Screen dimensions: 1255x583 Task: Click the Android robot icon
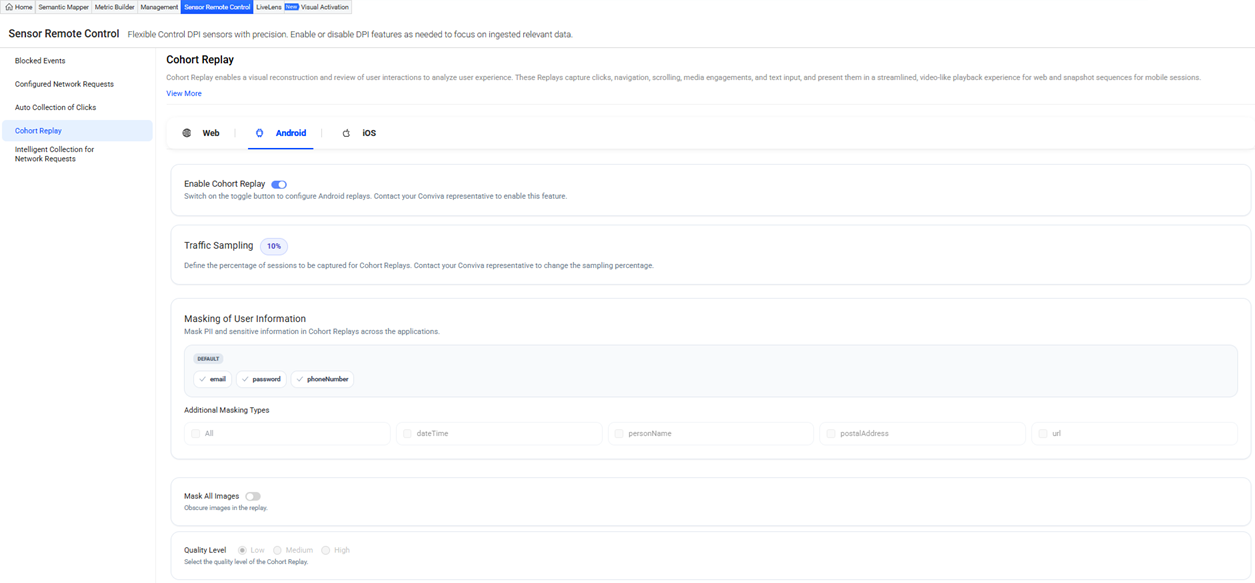tap(260, 133)
